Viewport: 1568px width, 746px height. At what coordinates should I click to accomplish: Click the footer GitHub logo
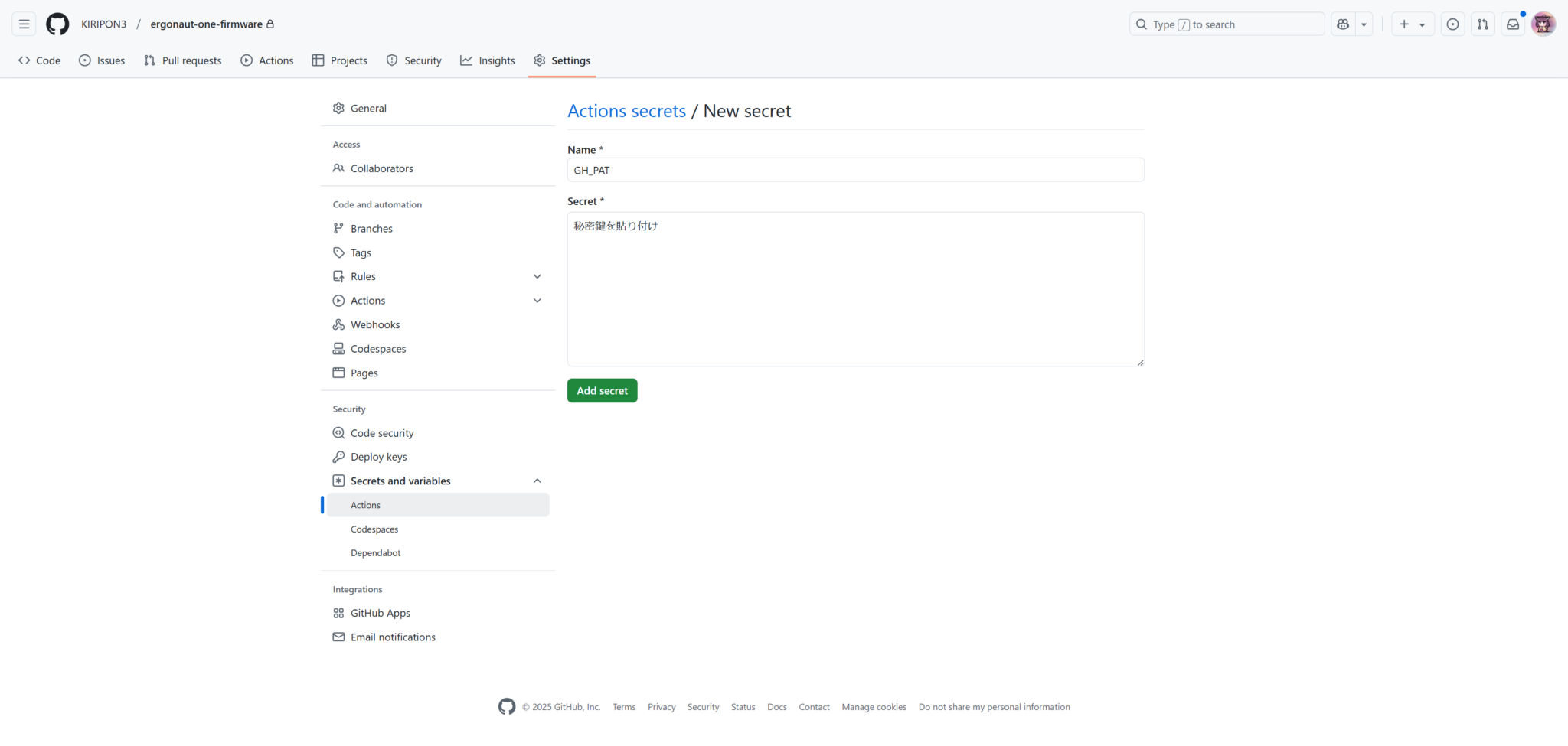point(507,707)
